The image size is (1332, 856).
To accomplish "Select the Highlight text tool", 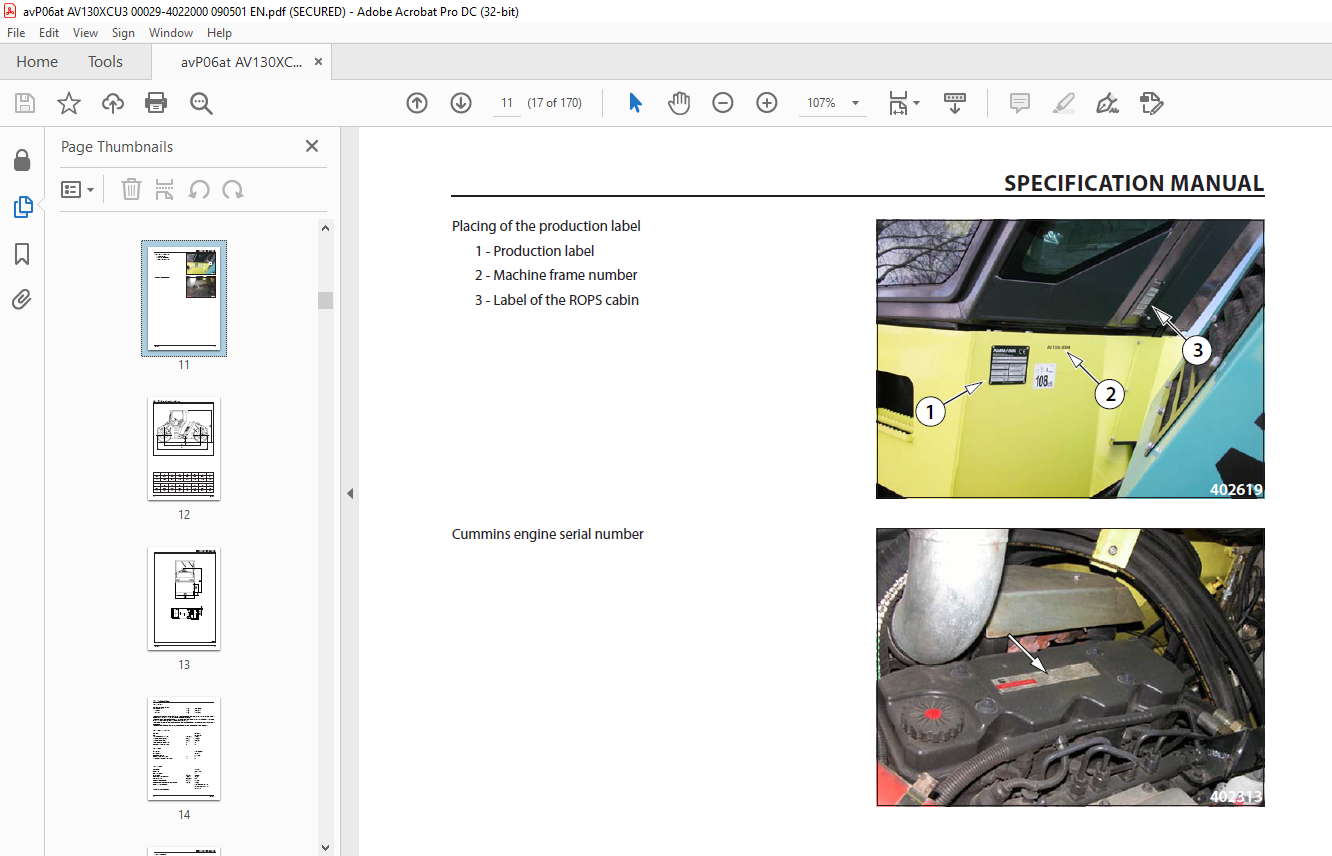I will point(1063,103).
